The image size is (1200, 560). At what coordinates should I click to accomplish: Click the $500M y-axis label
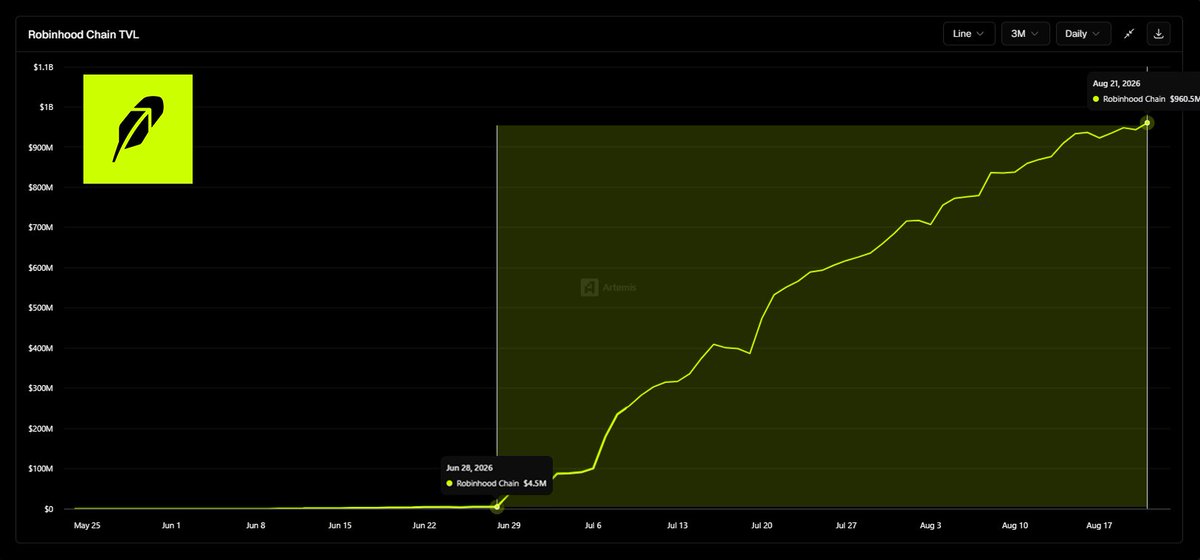pyautogui.click(x=40, y=308)
